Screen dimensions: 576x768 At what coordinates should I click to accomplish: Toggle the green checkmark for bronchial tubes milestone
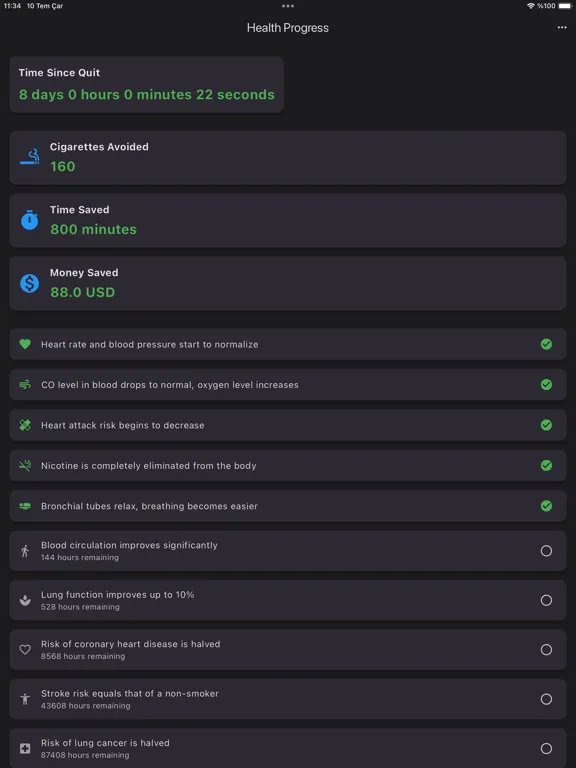[x=546, y=506]
